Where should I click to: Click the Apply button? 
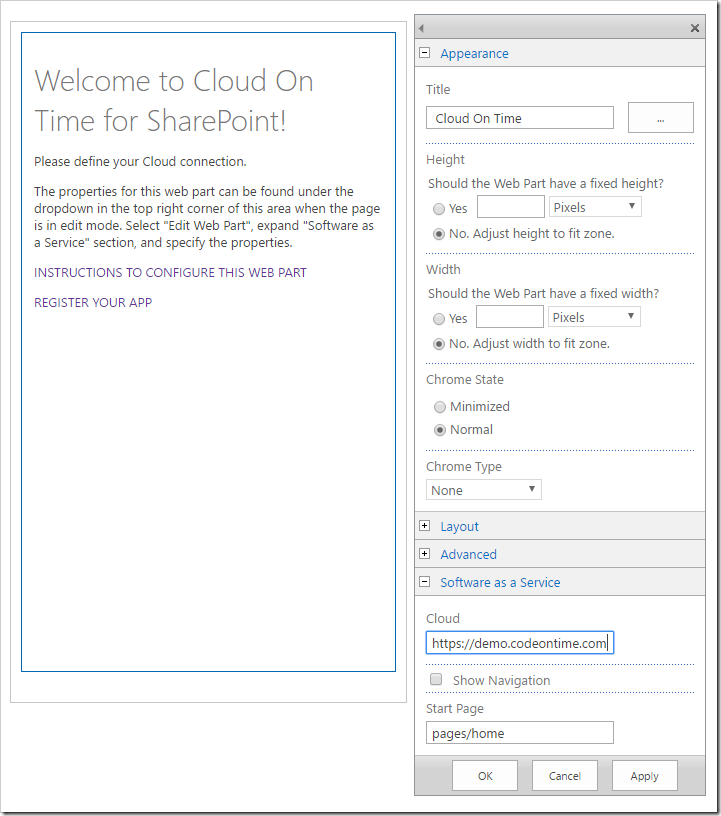[x=644, y=776]
